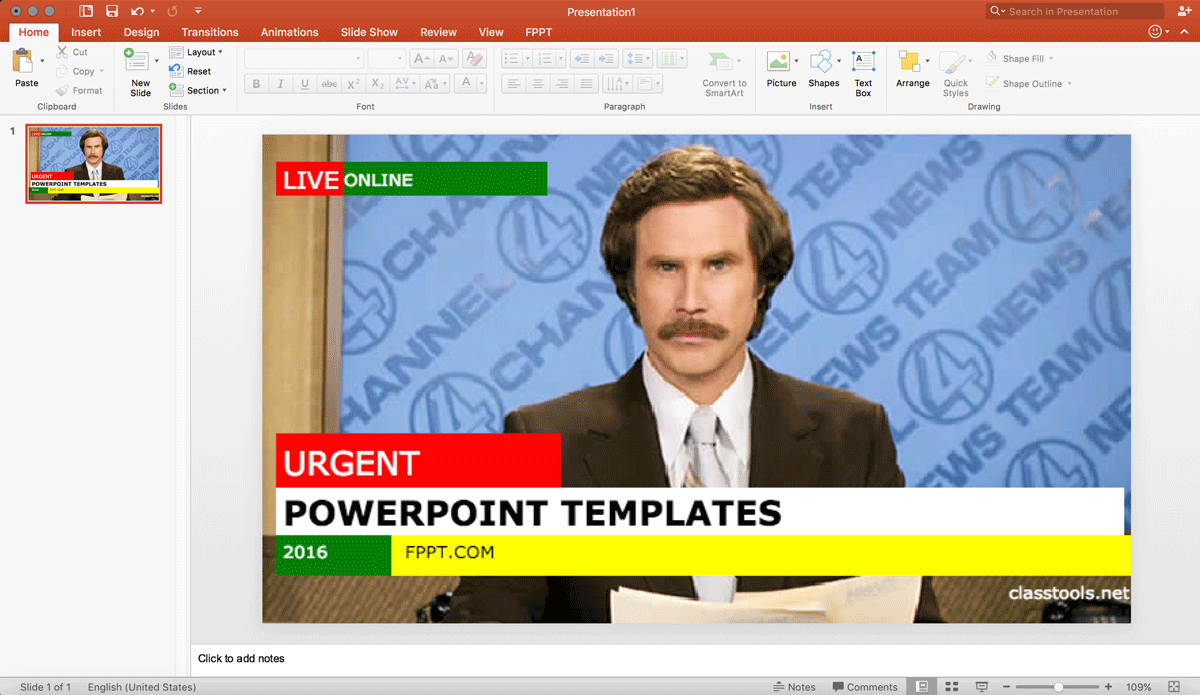Open the font name combo box
The height and width of the screenshot is (695, 1200).
(304, 59)
